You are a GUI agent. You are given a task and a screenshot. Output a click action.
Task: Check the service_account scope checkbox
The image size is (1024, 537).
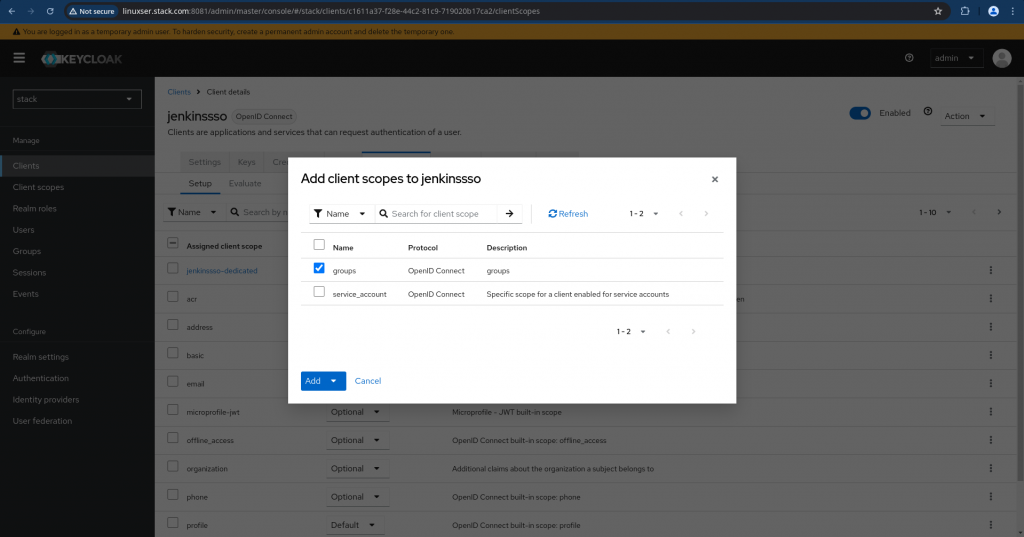tap(319, 292)
